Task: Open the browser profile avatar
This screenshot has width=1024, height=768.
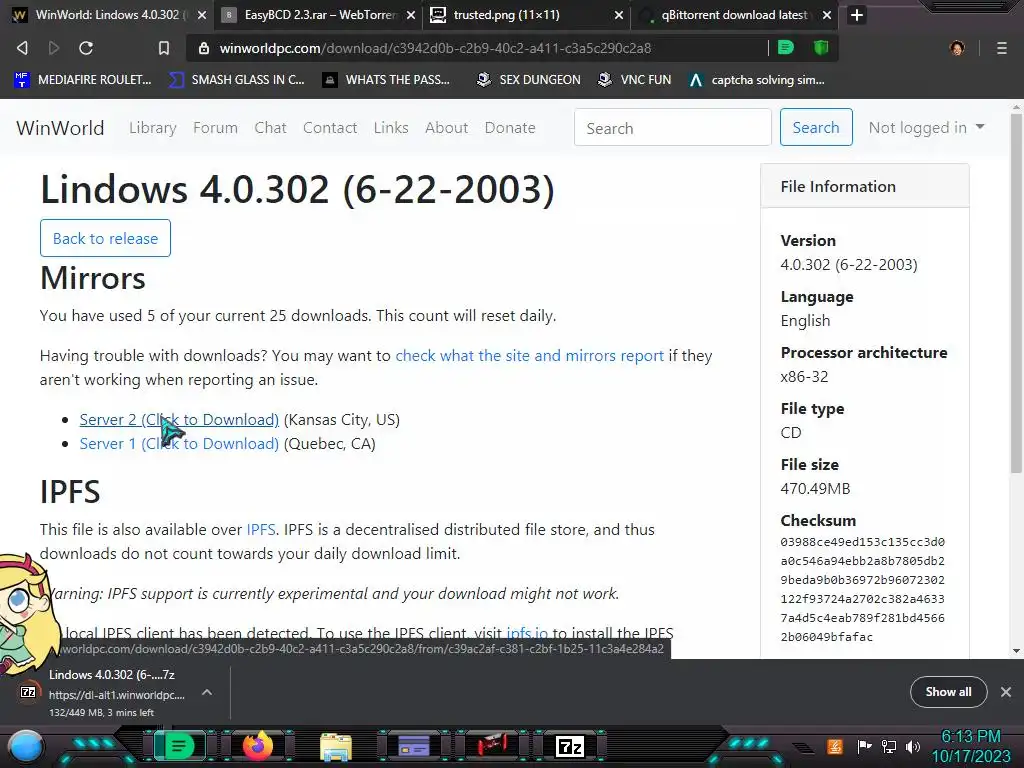Action: tap(957, 48)
